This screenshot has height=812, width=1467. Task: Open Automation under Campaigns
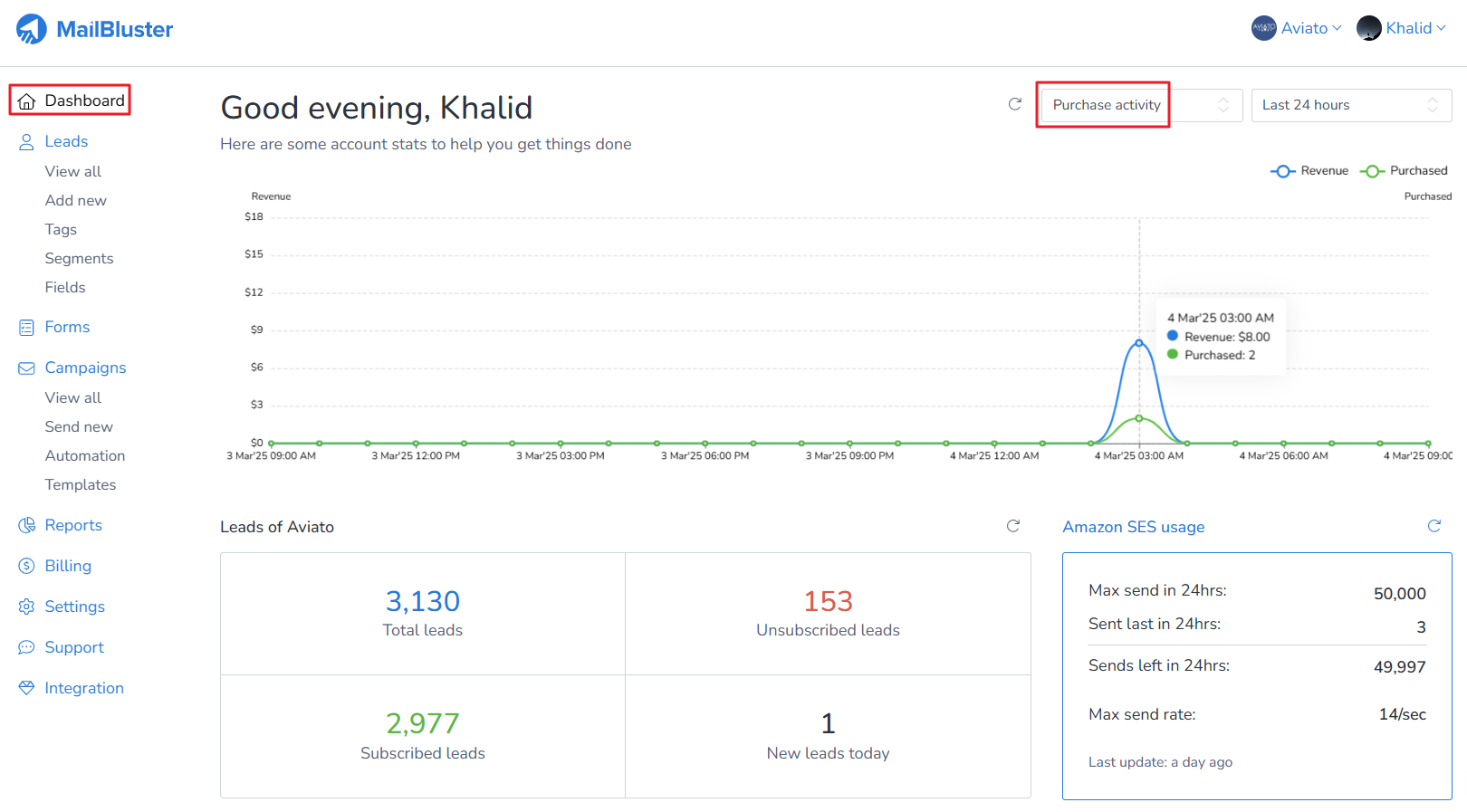coord(85,456)
